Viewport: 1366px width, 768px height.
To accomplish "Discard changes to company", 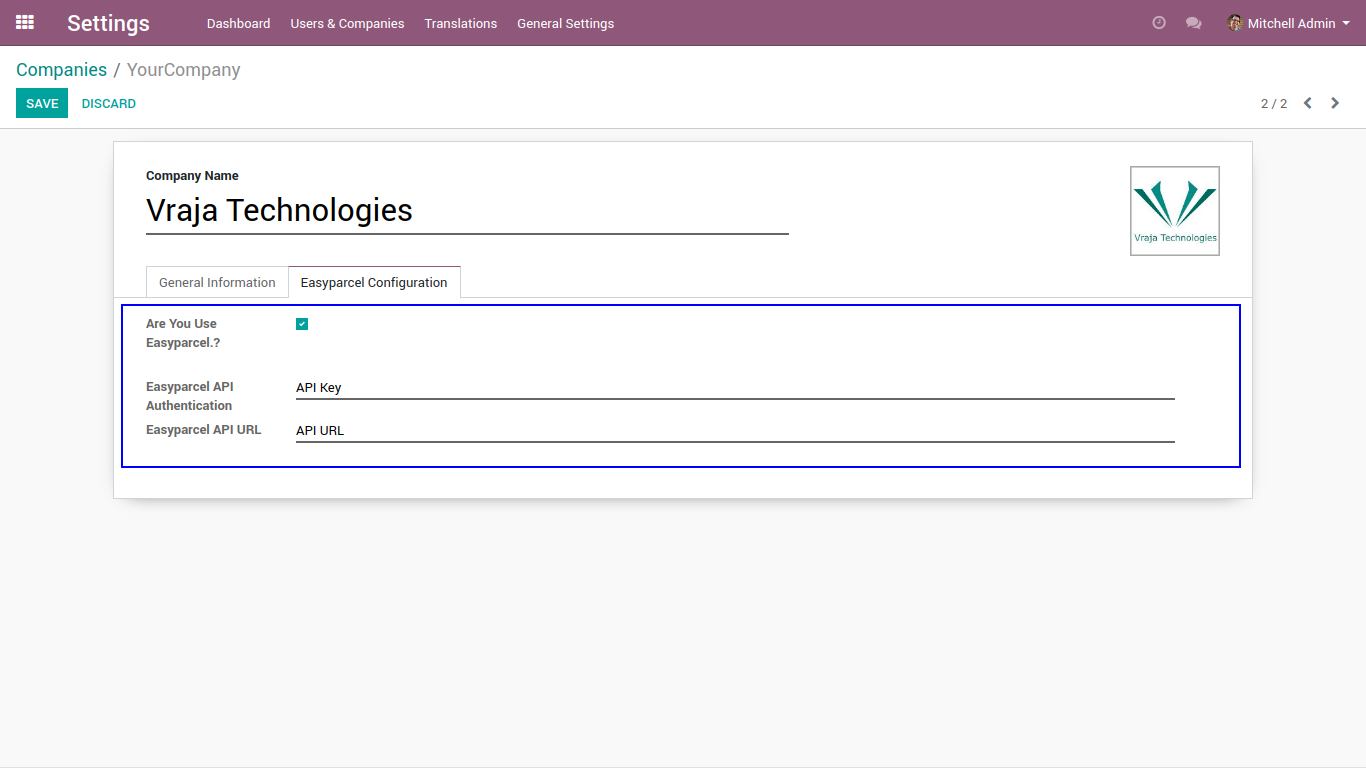I will tap(109, 104).
